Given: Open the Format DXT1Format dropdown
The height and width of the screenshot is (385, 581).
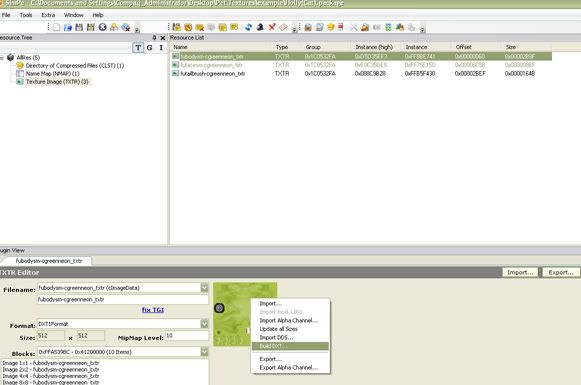Looking at the screenshot, I should tap(204, 324).
